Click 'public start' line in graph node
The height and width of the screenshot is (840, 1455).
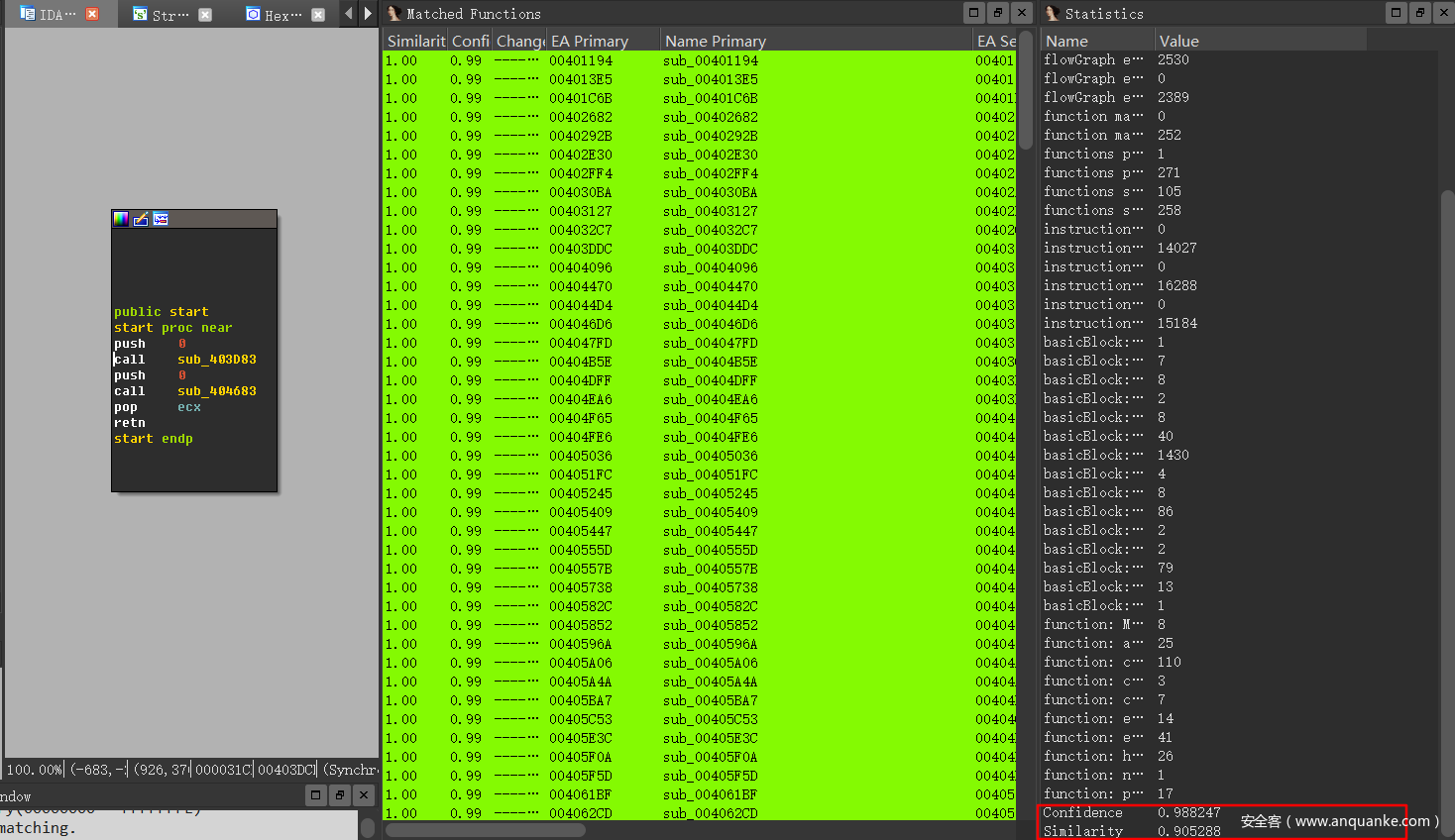(162, 312)
